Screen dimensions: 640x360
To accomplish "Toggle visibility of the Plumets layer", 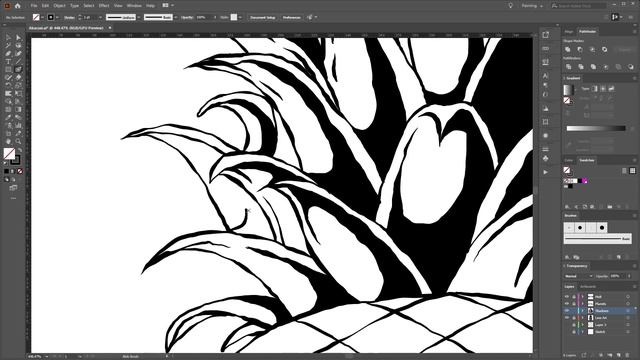I will tap(567, 304).
